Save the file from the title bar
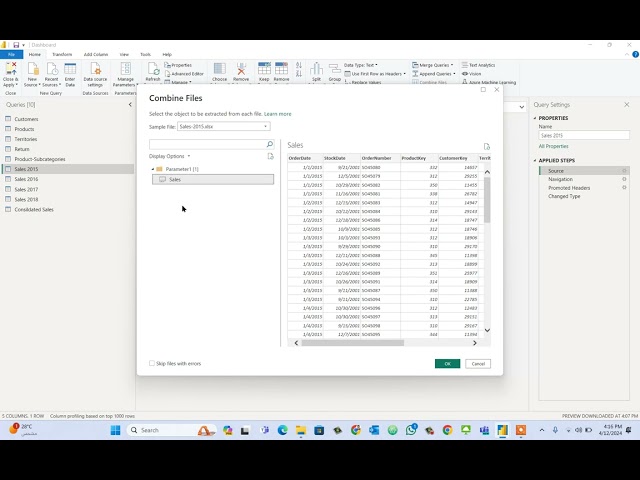Screen dimensions: 640x480 [x=16, y=45]
